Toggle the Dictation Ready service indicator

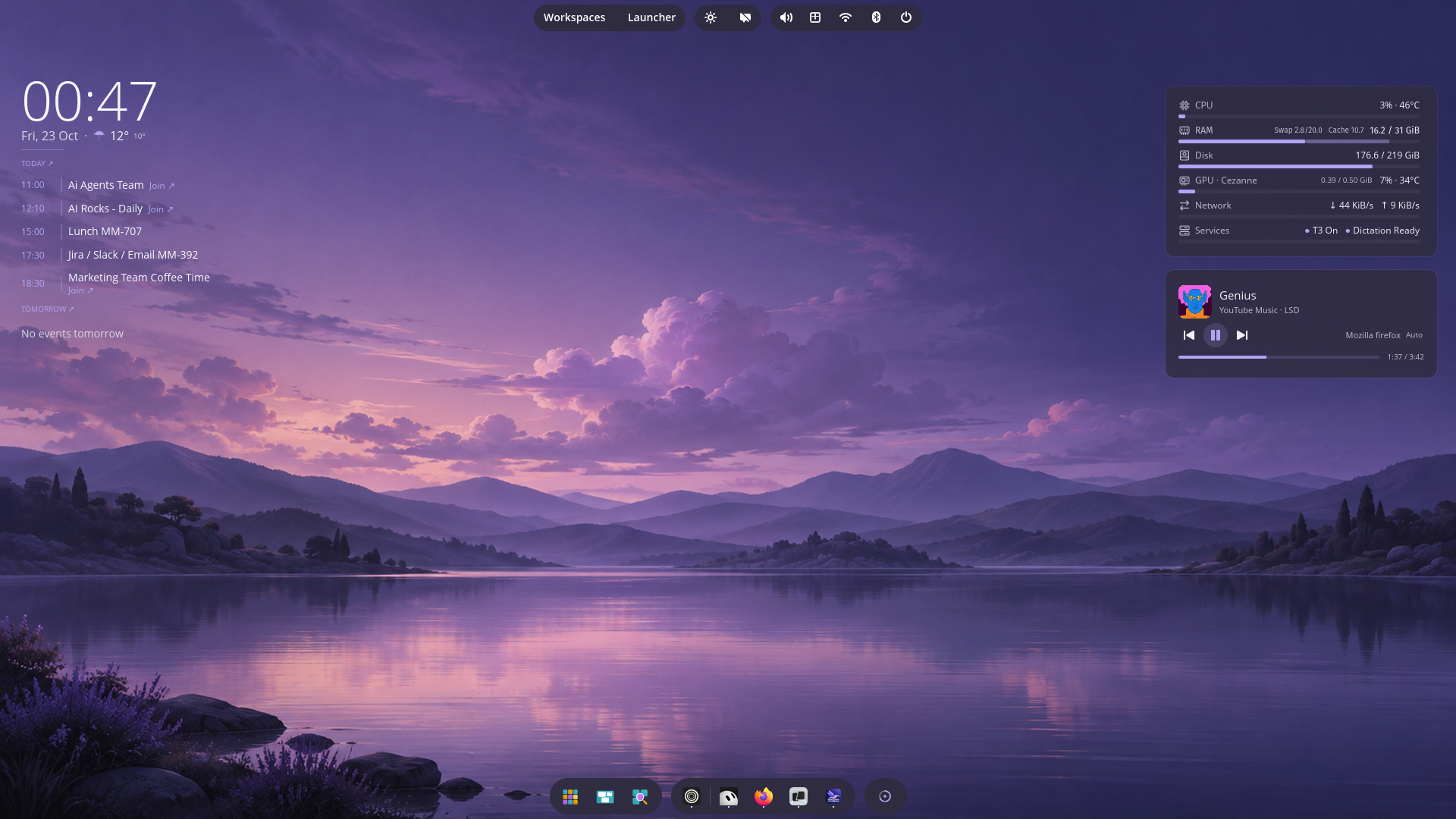[x=1382, y=231]
